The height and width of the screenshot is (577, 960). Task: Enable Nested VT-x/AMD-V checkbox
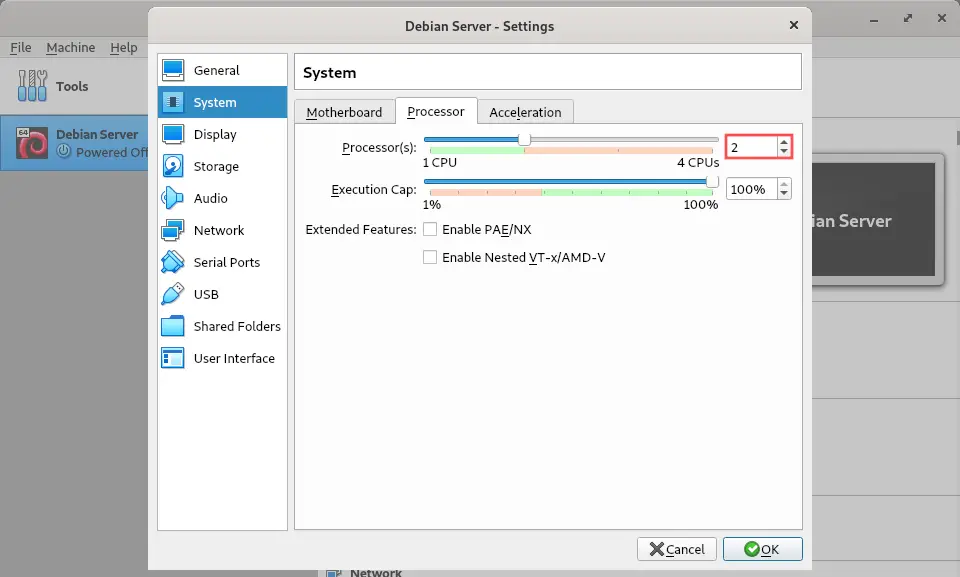coord(430,257)
